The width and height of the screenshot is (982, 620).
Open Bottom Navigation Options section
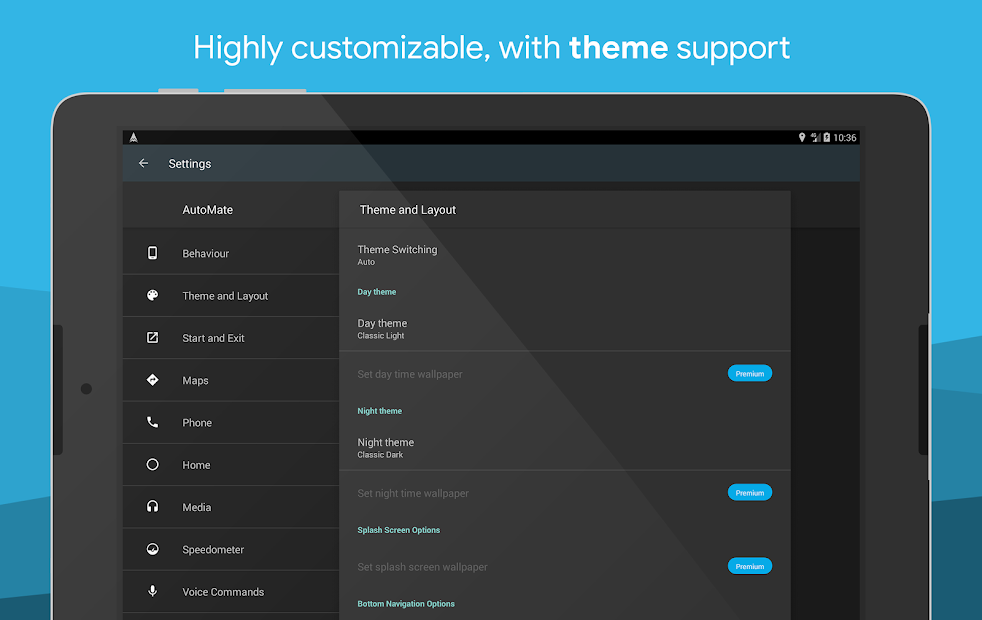point(406,603)
